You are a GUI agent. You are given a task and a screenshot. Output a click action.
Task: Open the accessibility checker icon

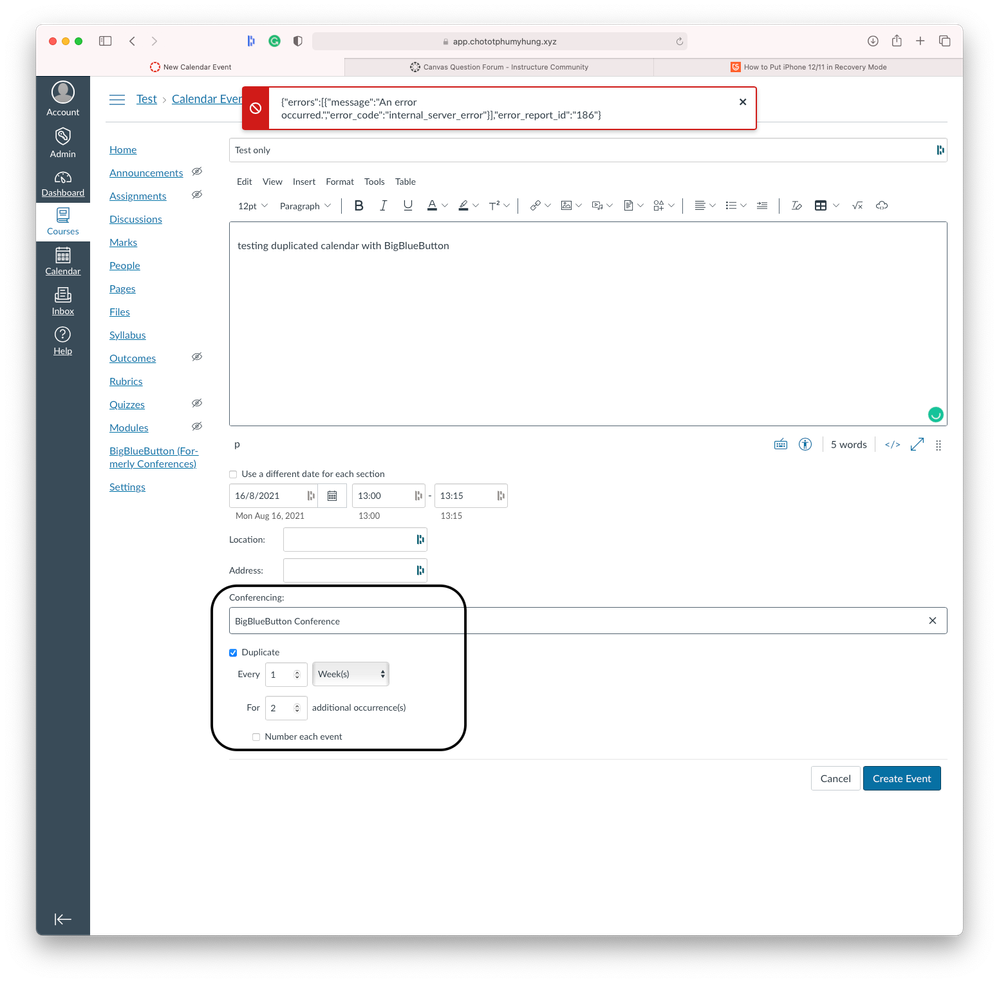click(805, 445)
